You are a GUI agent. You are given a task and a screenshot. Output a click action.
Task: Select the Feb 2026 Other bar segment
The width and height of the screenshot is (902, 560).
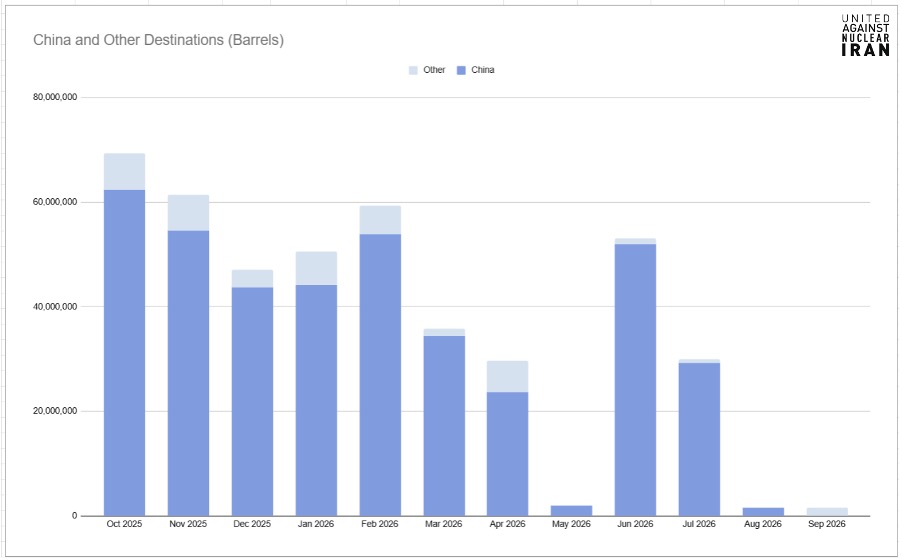point(380,220)
